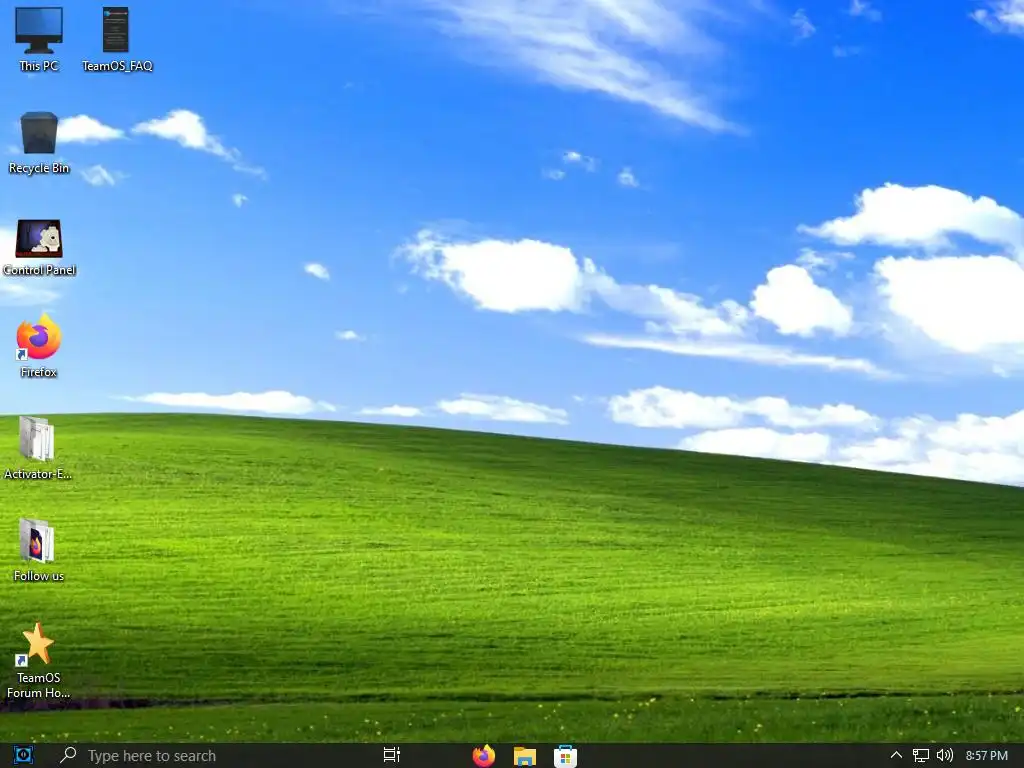Open the network status tray icon
Viewport: 1024px width, 768px height.
click(x=921, y=756)
